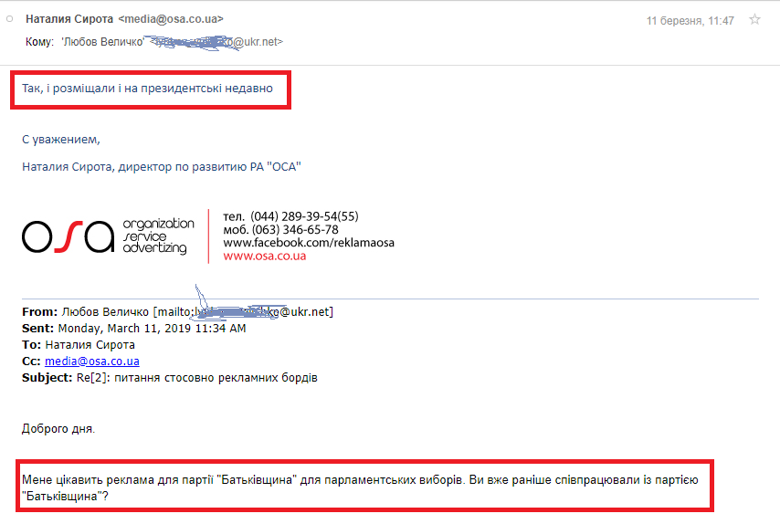Open the Cc link media@osa.co.ua
The image size is (780, 524).
point(92,361)
